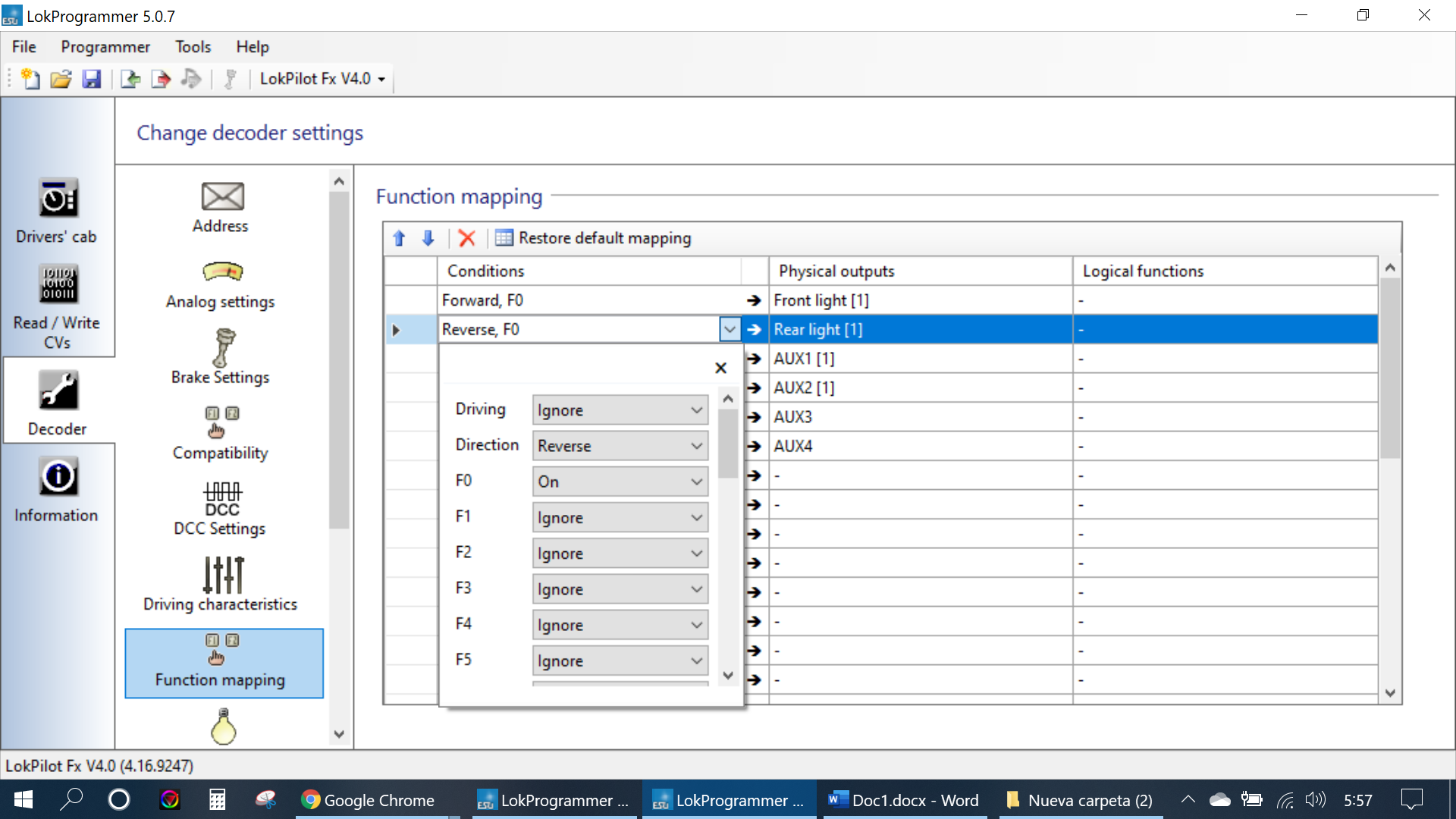Click the Physical outputs column header

pyautogui.click(x=921, y=271)
